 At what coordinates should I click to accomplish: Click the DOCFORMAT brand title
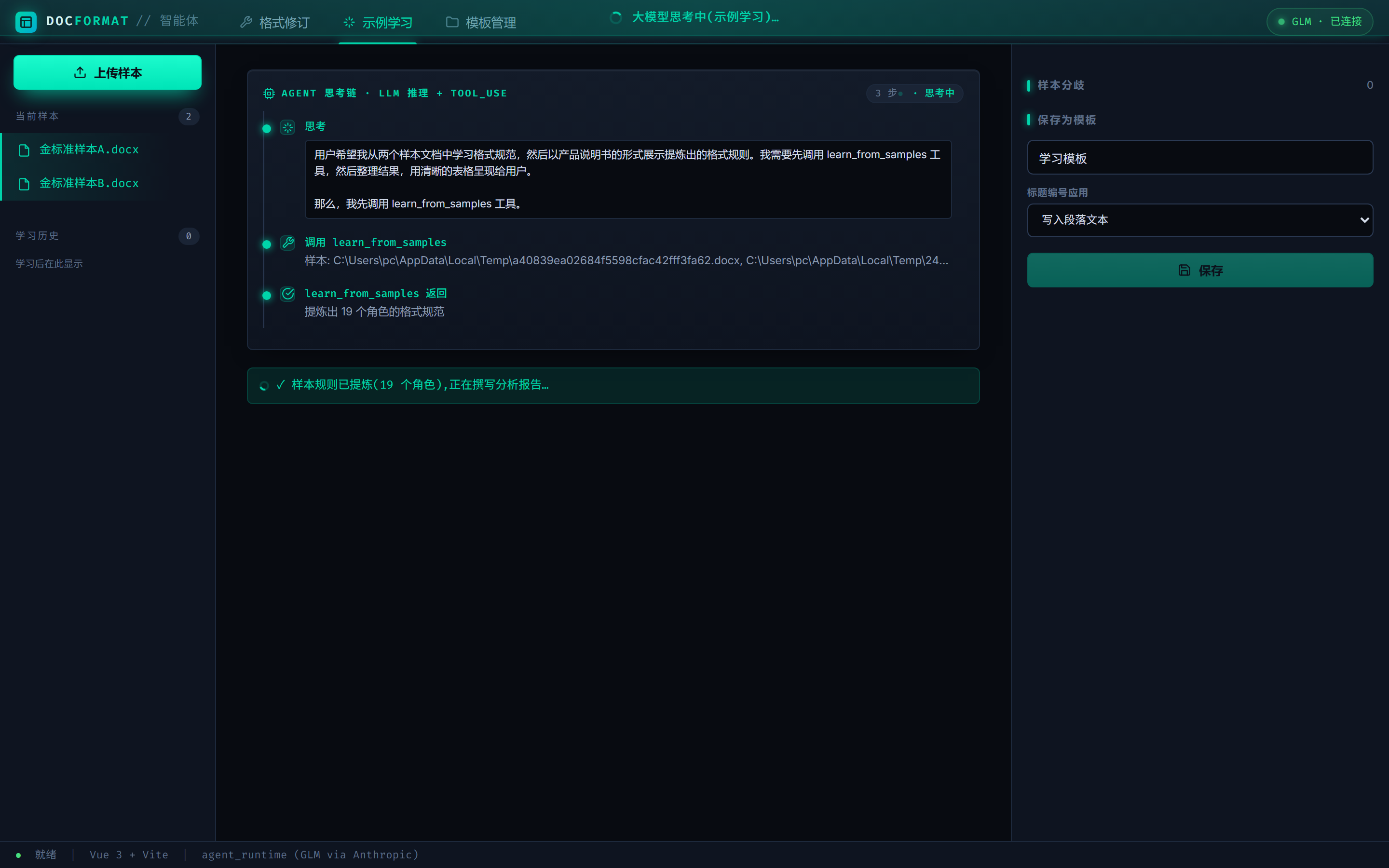tap(87, 21)
